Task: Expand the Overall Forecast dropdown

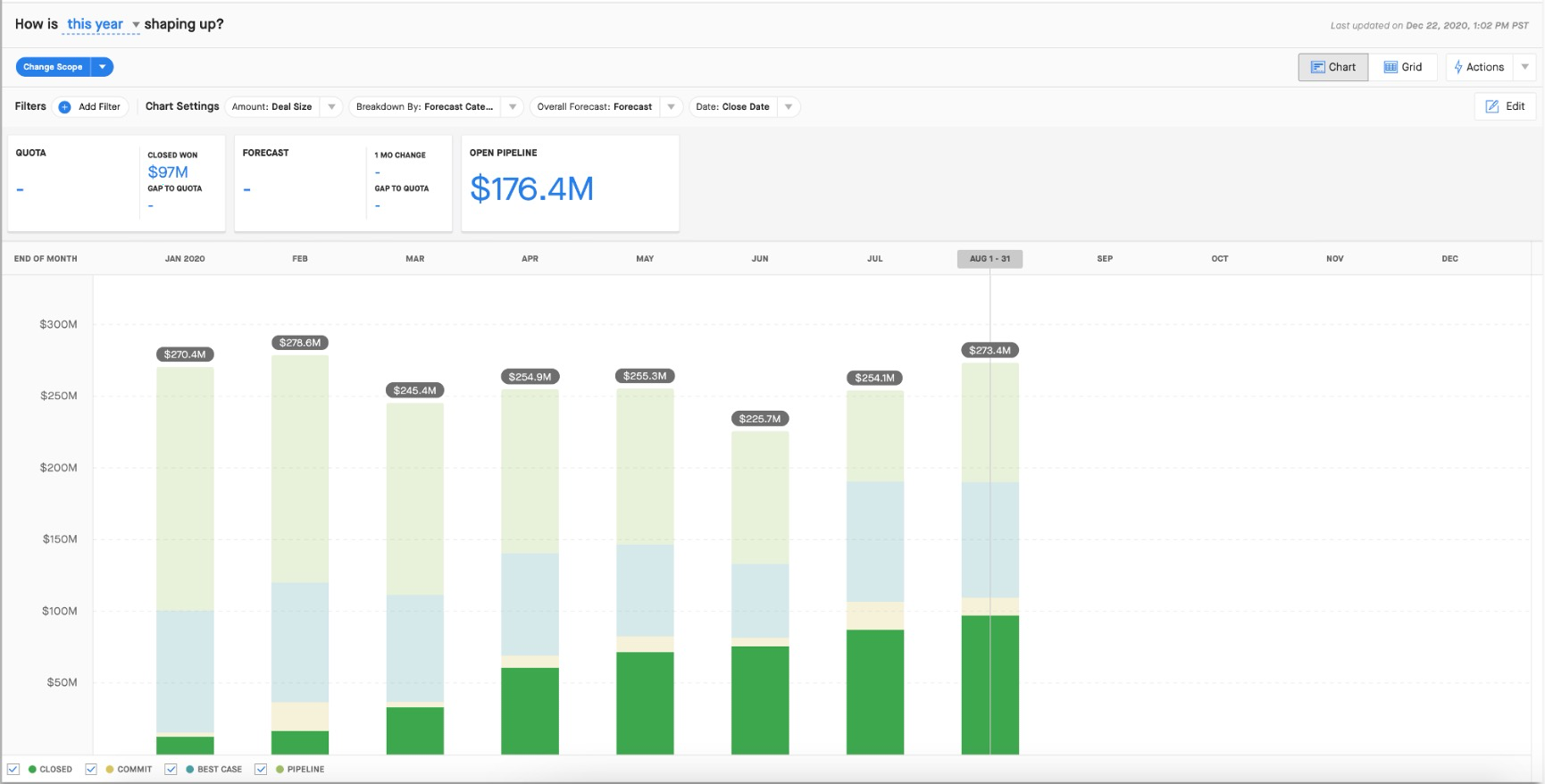Action: tap(671, 107)
